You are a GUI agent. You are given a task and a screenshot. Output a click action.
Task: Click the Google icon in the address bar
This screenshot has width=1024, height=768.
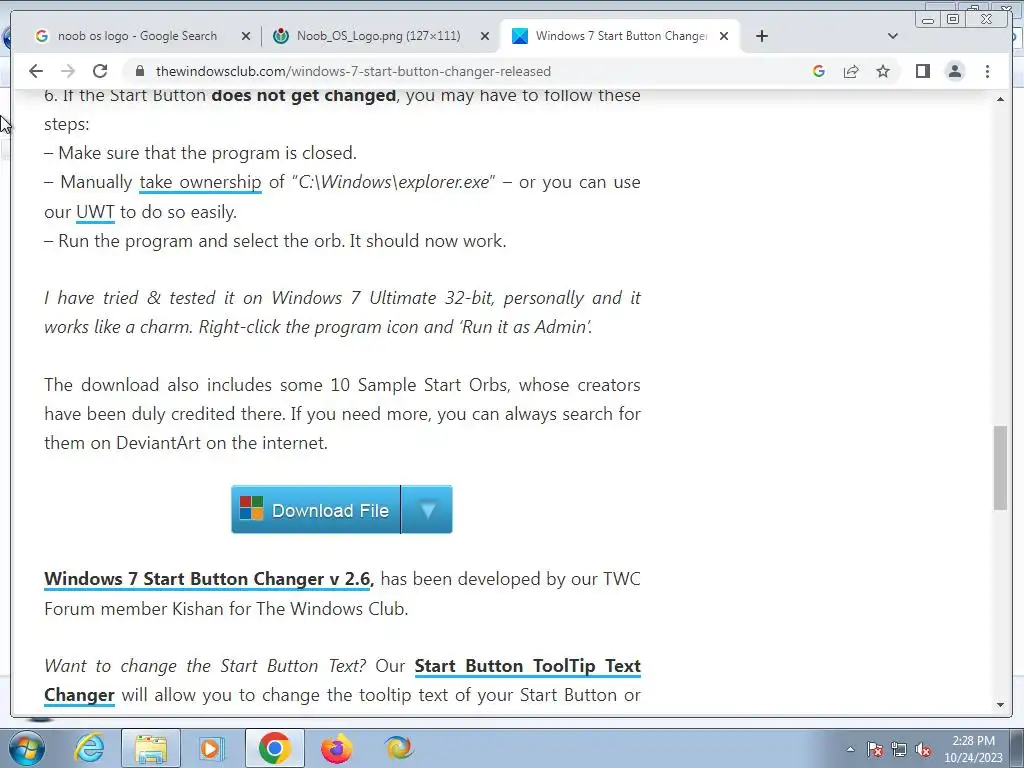click(x=818, y=71)
